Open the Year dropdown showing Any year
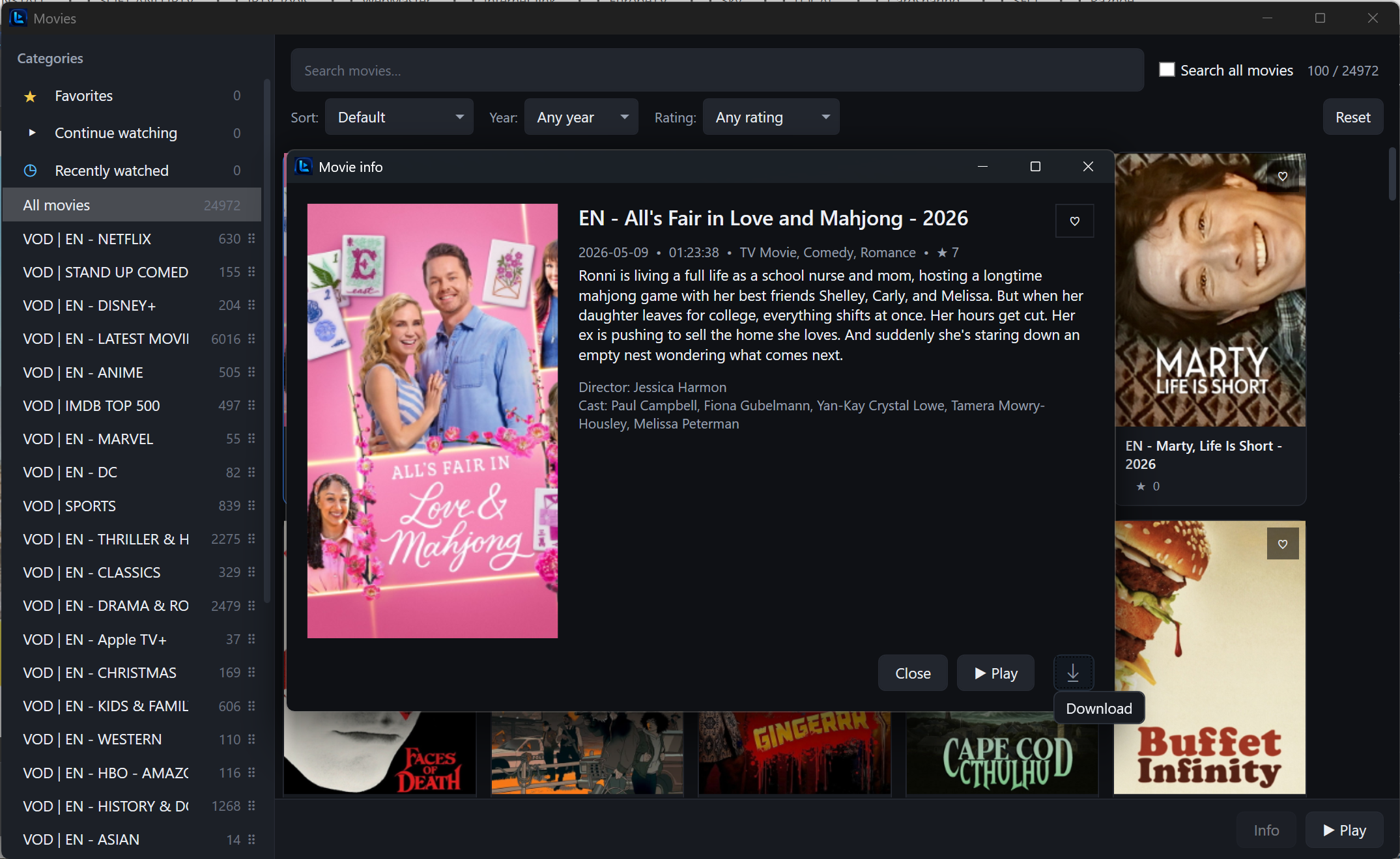 [x=581, y=117]
